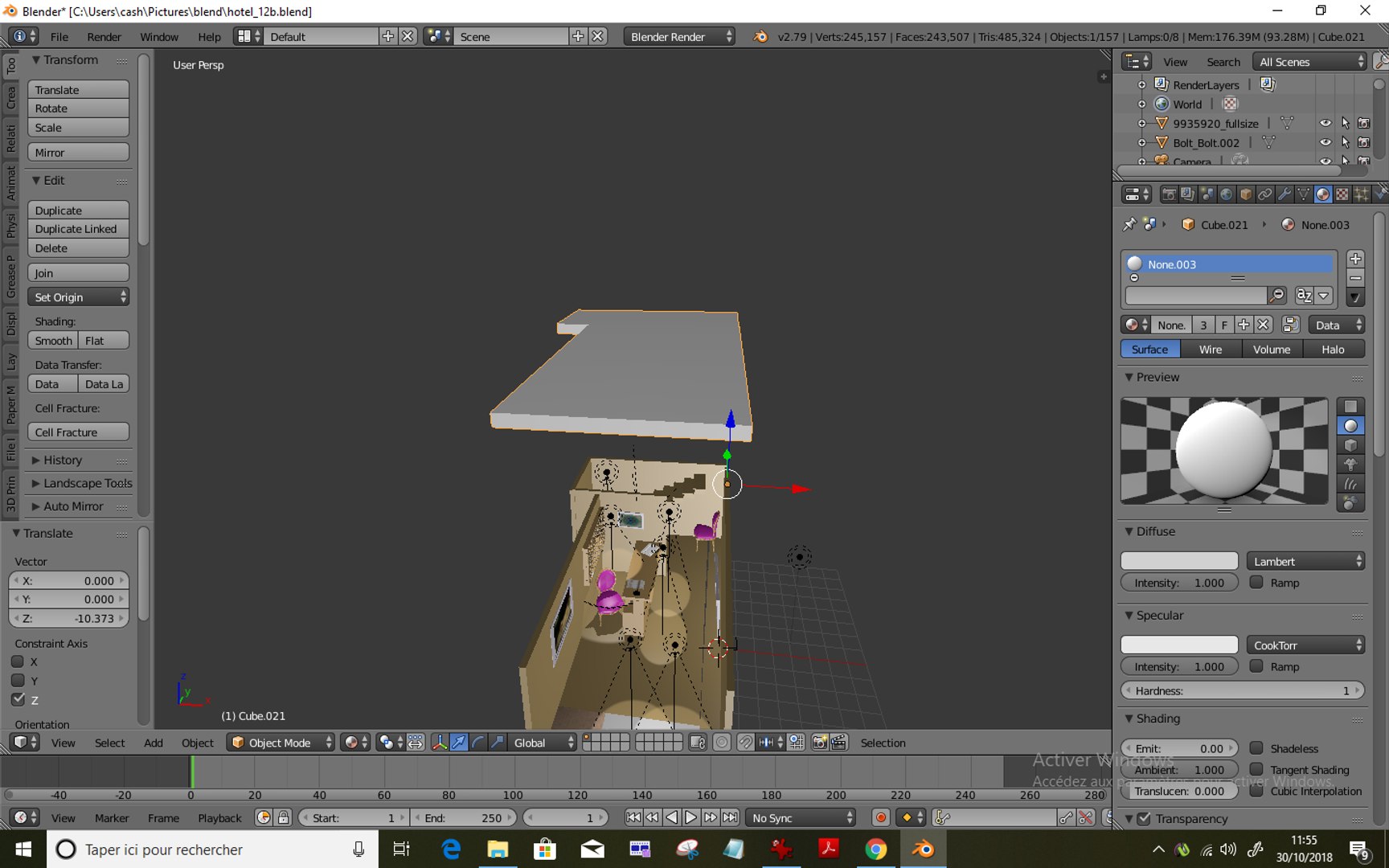Screen dimensions: 1389x868
Task: Jump to the timeline start frame
Action: pos(633,817)
